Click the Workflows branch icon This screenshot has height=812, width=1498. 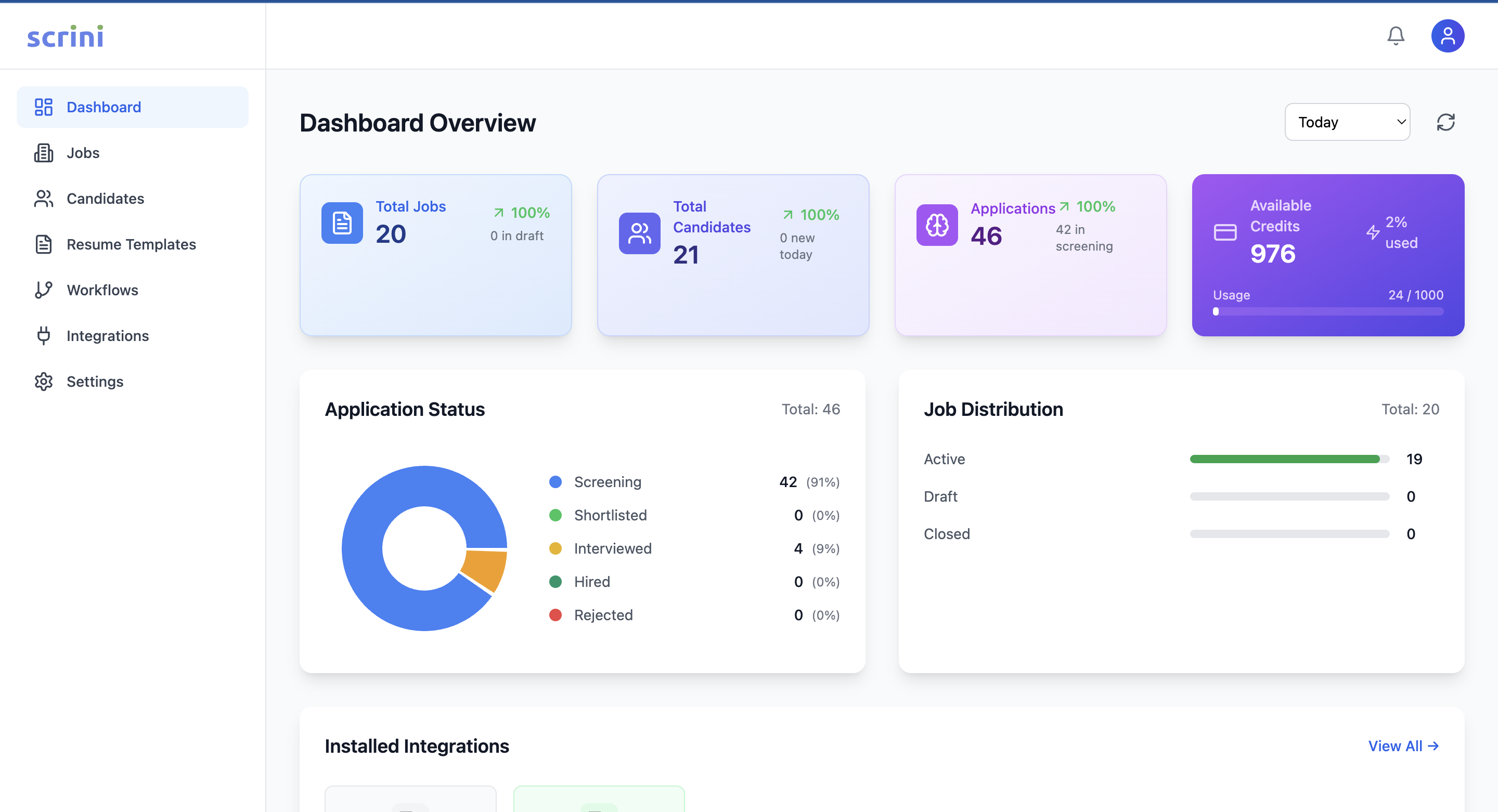click(44, 290)
